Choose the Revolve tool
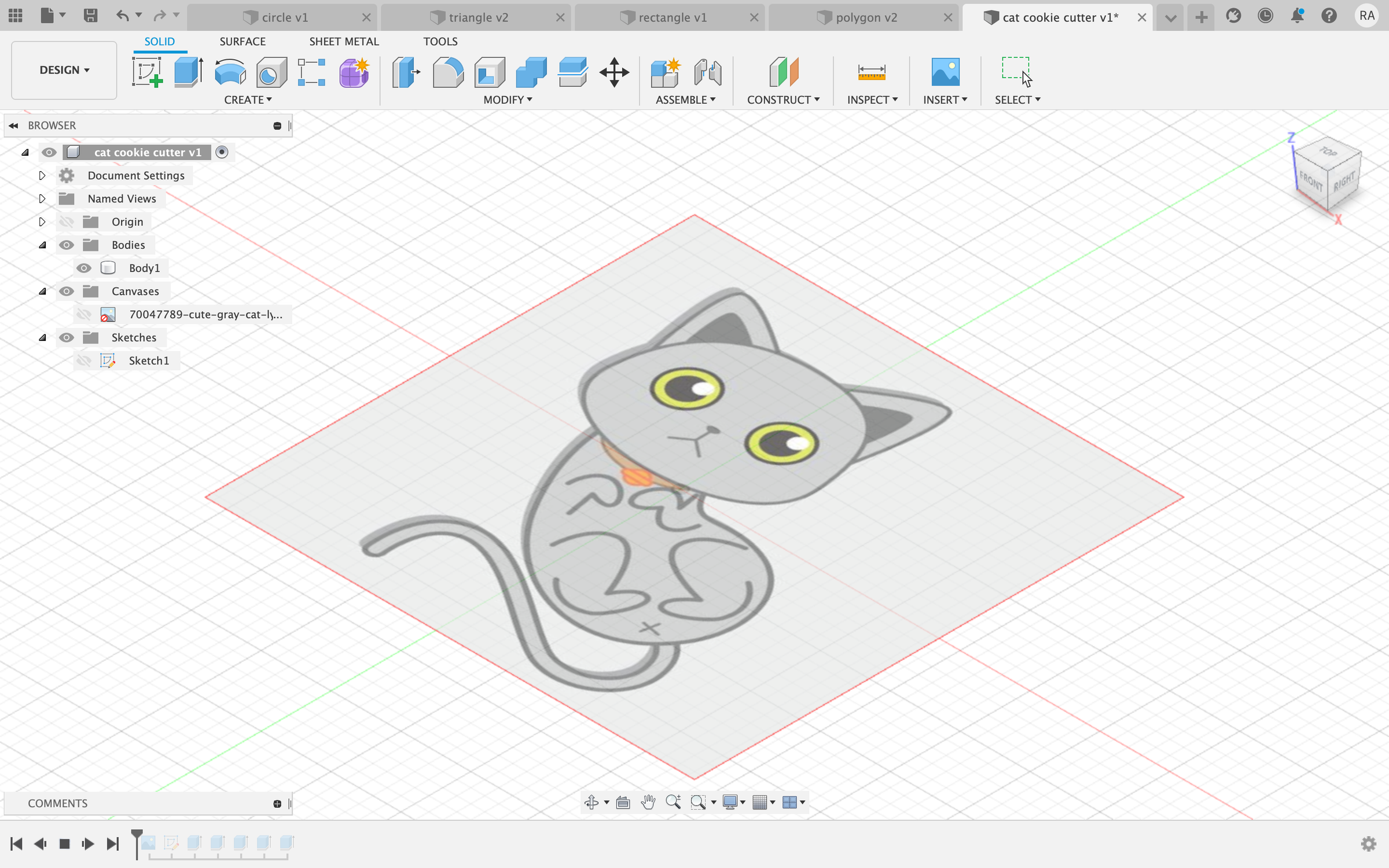The image size is (1389, 868). point(230,72)
